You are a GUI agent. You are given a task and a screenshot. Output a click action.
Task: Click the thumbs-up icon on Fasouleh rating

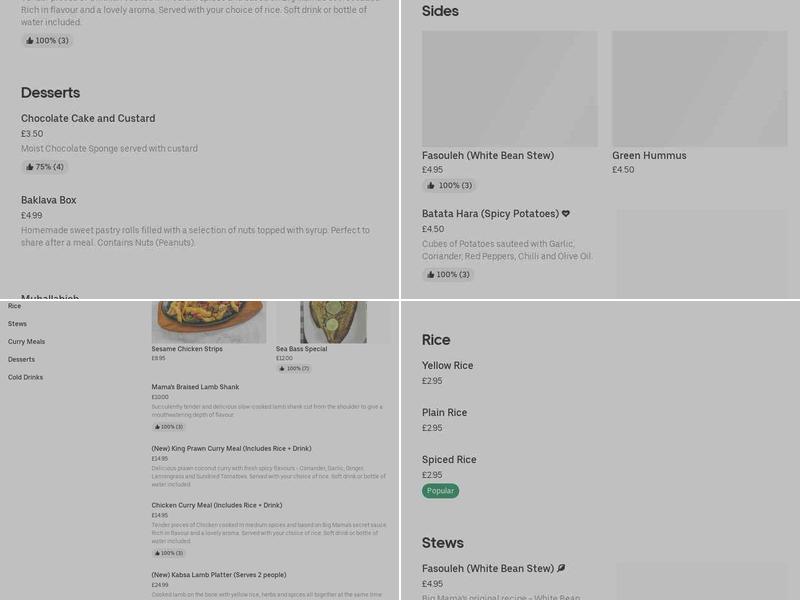coord(432,185)
